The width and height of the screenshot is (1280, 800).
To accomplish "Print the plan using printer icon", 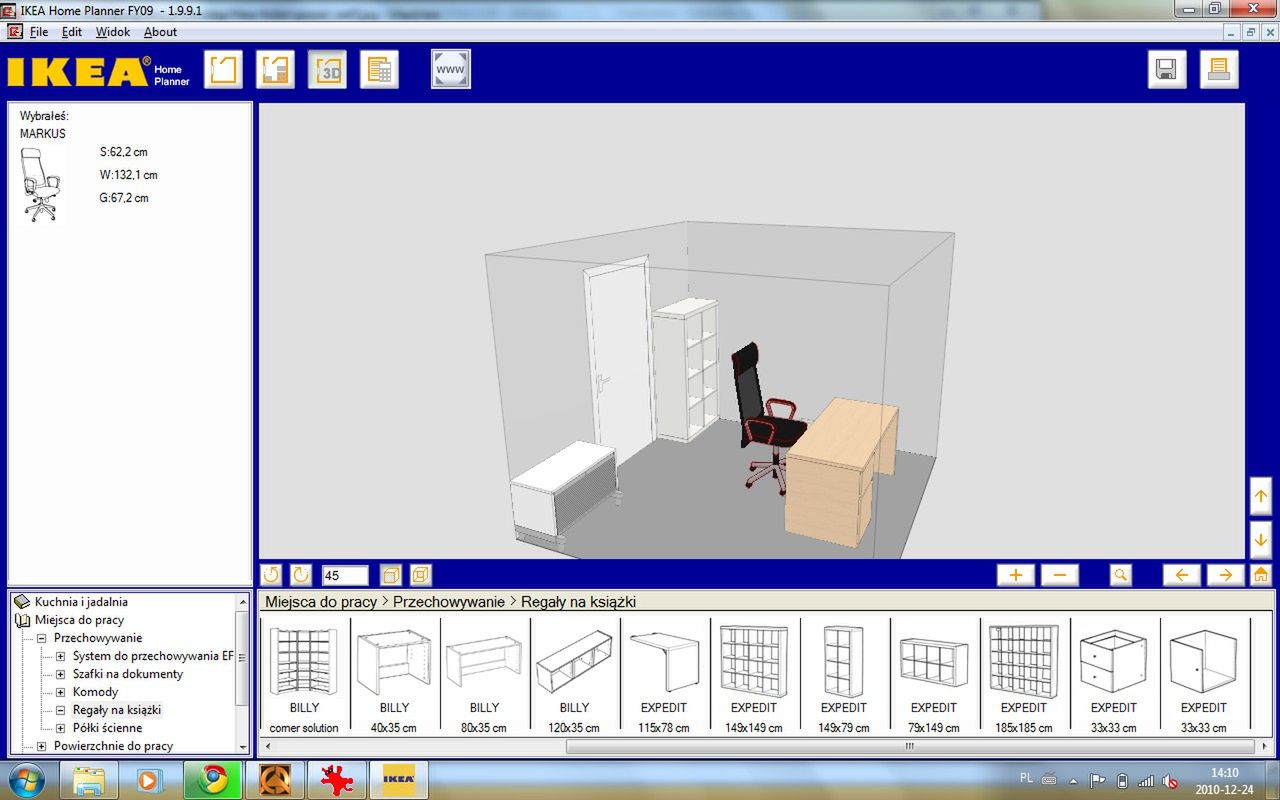I will point(1219,70).
